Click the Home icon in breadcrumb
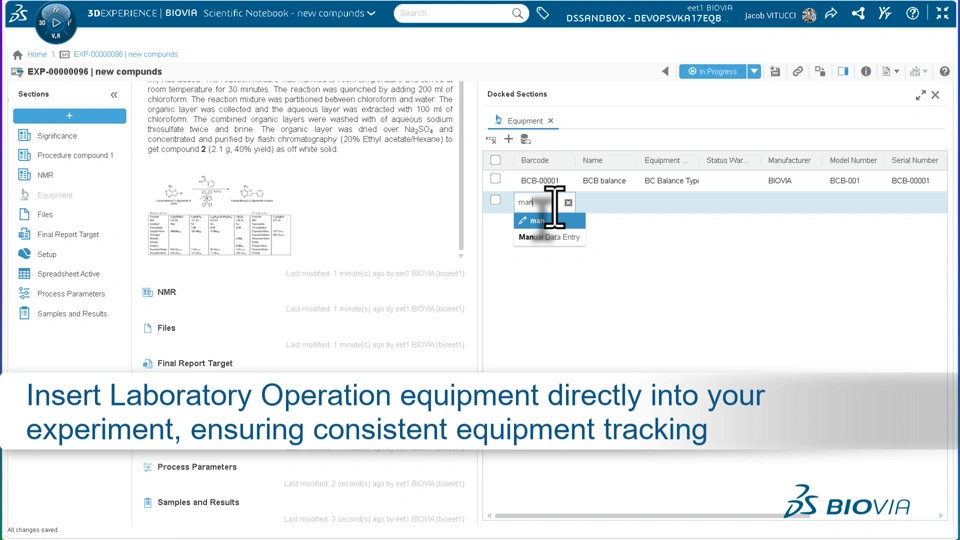Screen dimensions: 960x540 pyautogui.click(x=18, y=54)
